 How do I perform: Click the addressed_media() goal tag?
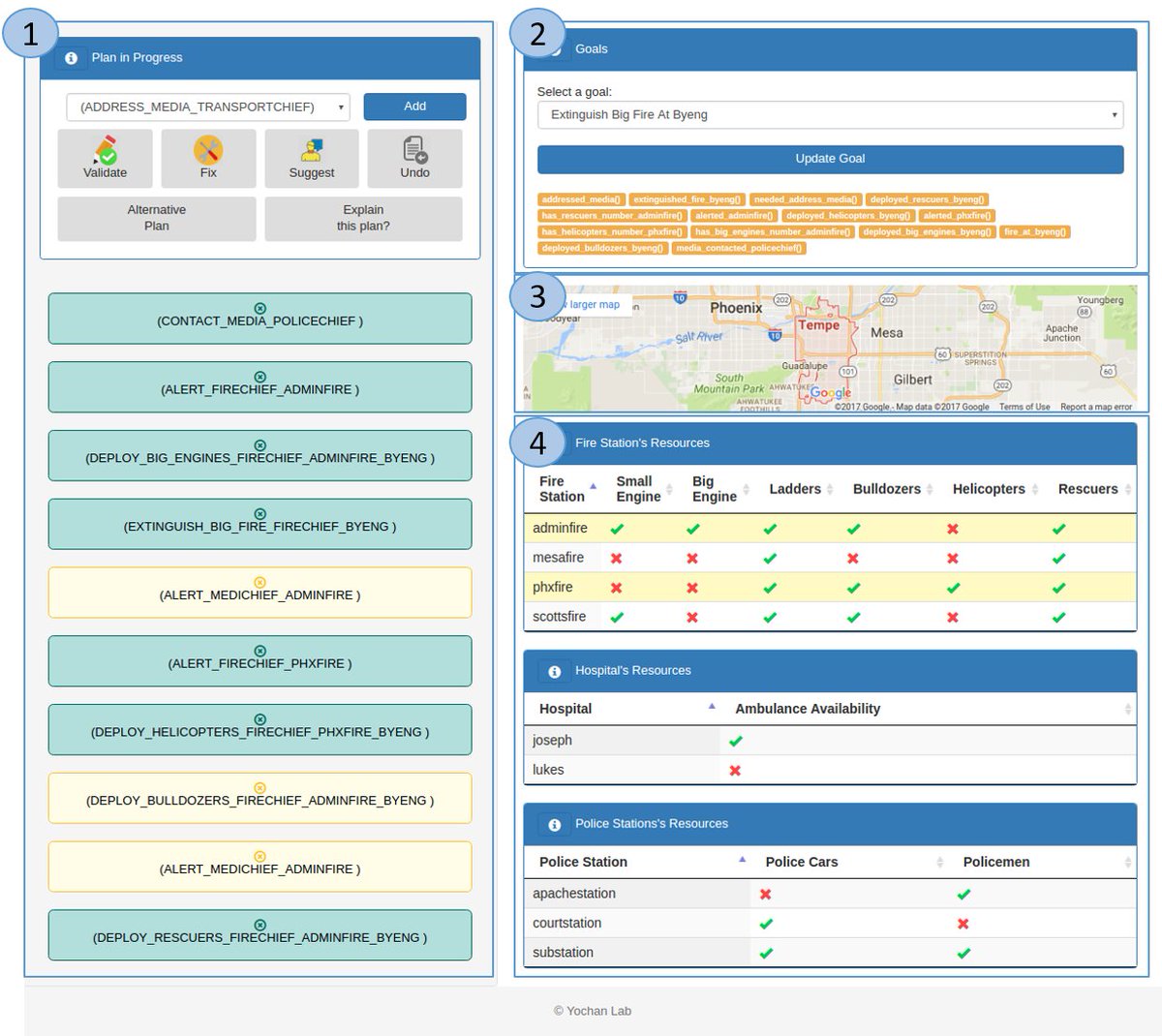[x=581, y=199]
